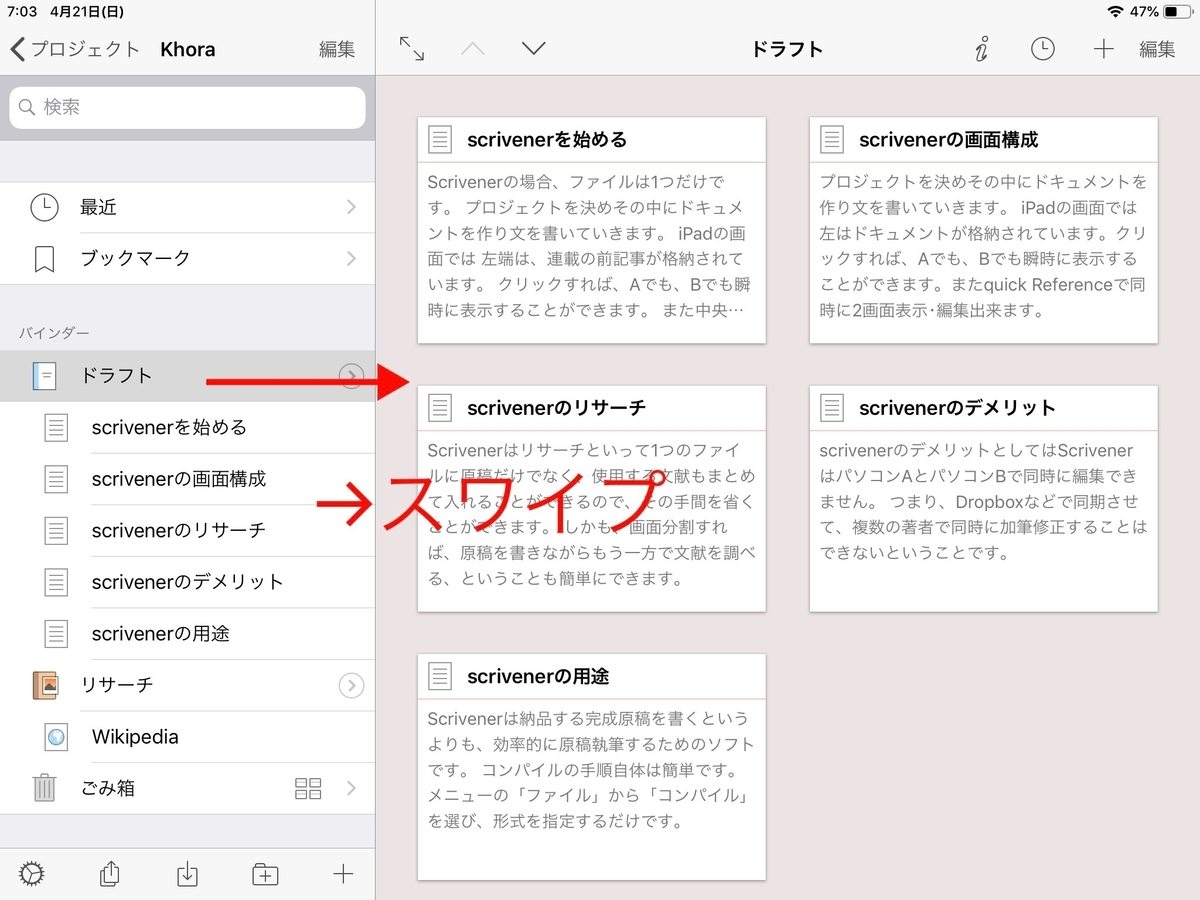Image resolution: width=1200 pixels, height=900 pixels.
Task: Tap the 検索 search field
Action: click(187, 107)
